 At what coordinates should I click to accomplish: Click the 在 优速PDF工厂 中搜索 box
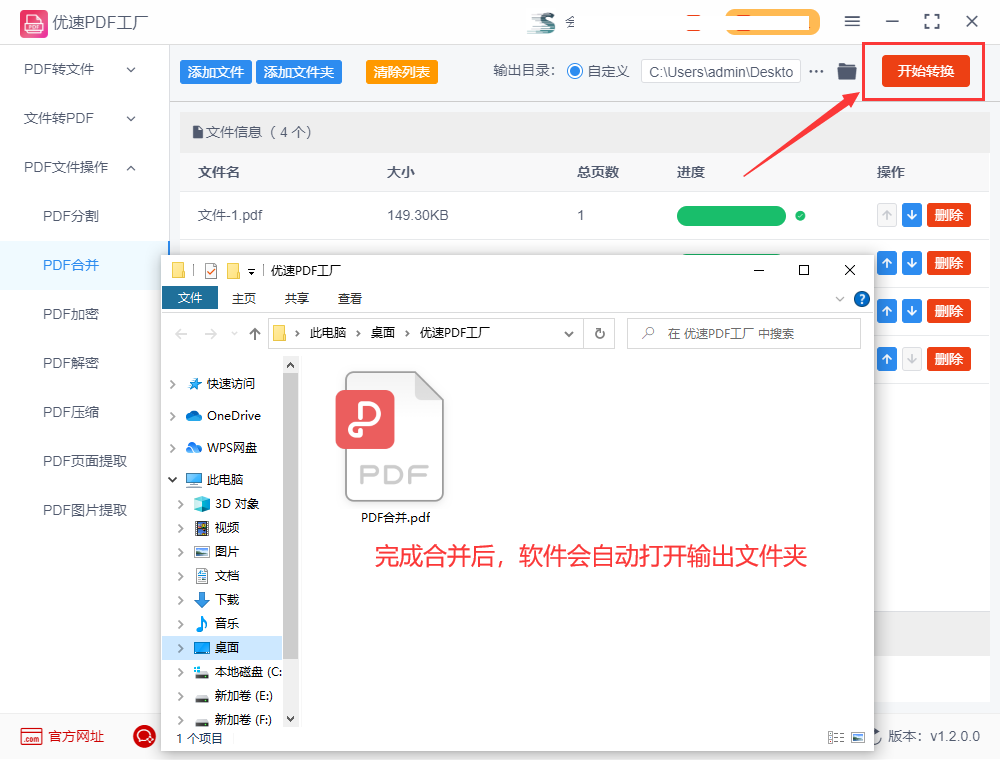pos(744,333)
